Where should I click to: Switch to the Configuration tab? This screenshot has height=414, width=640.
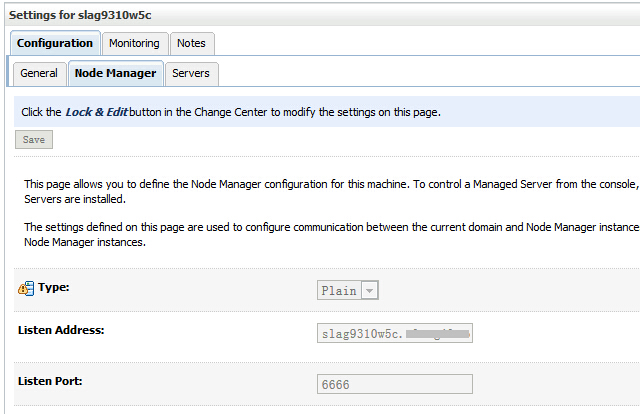click(x=55, y=43)
